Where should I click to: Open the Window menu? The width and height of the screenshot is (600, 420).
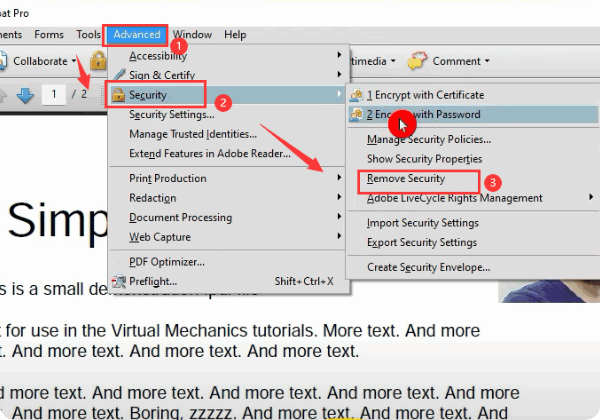pos(190,34)
